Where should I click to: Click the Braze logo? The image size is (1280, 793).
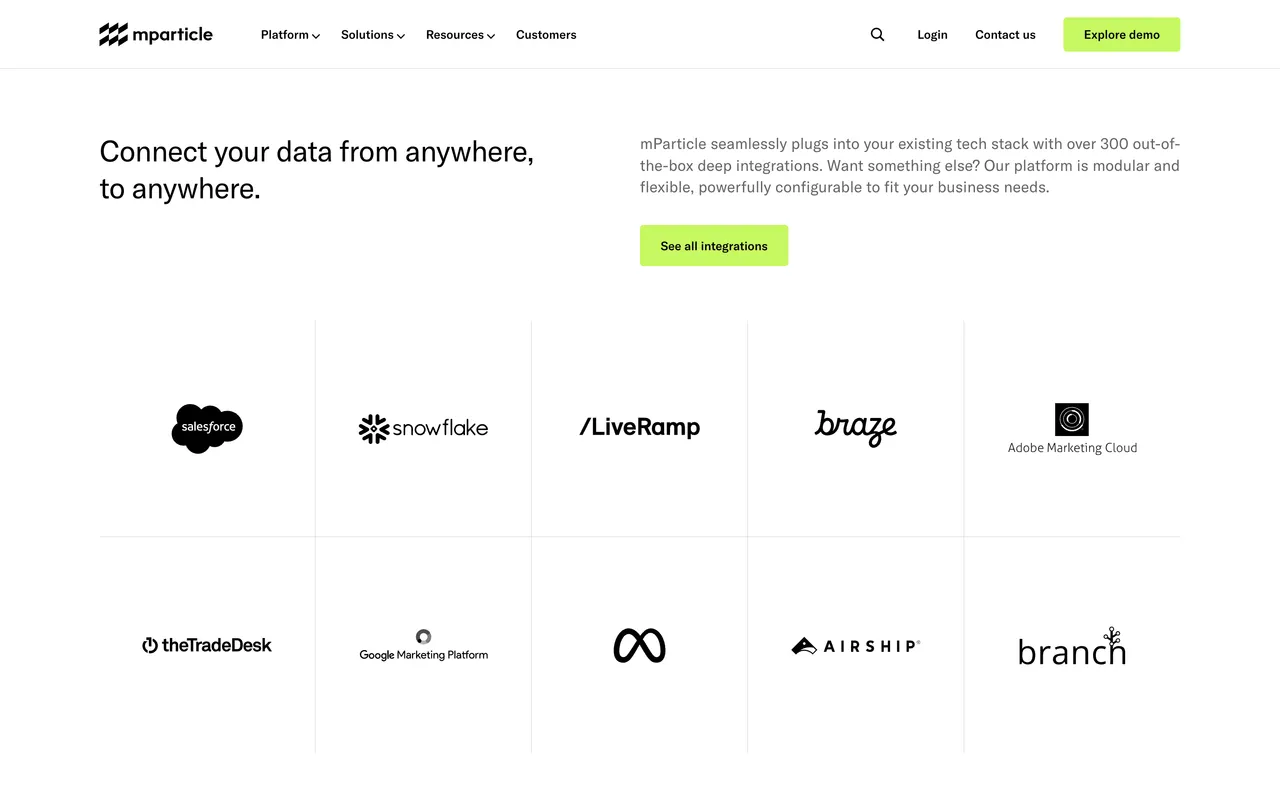pyautogui.click(x=856, y=428)
